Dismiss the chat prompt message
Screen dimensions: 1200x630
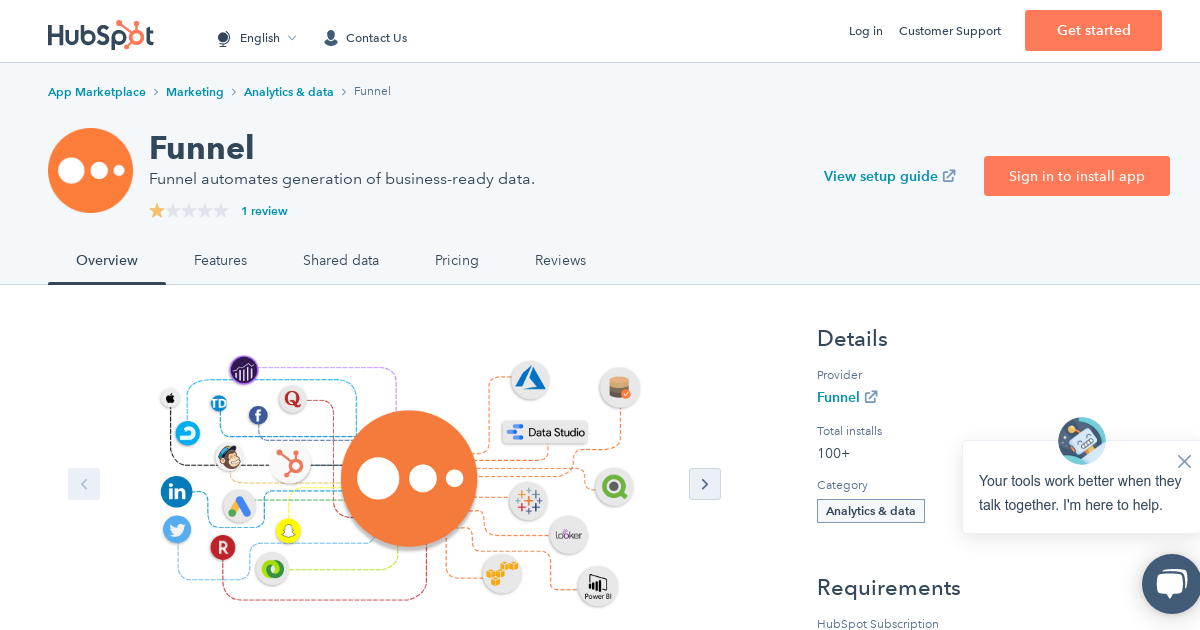(1184, 461)
